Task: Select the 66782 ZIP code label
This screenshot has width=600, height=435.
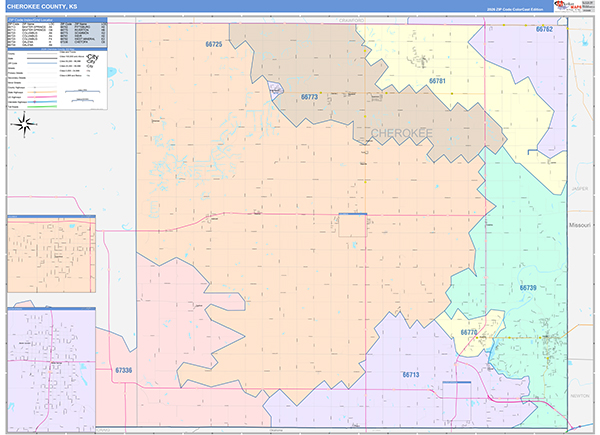Action: (x=544, y=29)
